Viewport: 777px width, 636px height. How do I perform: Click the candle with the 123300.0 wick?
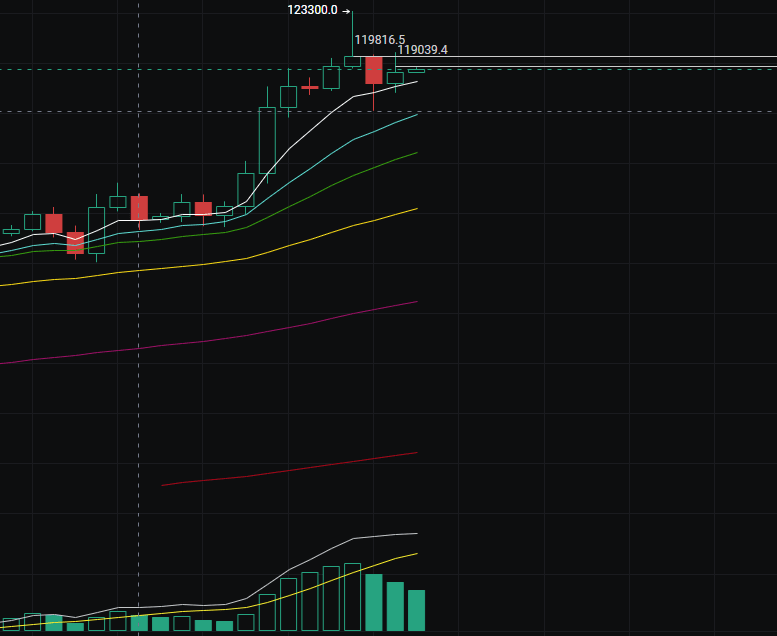point(352,61)
